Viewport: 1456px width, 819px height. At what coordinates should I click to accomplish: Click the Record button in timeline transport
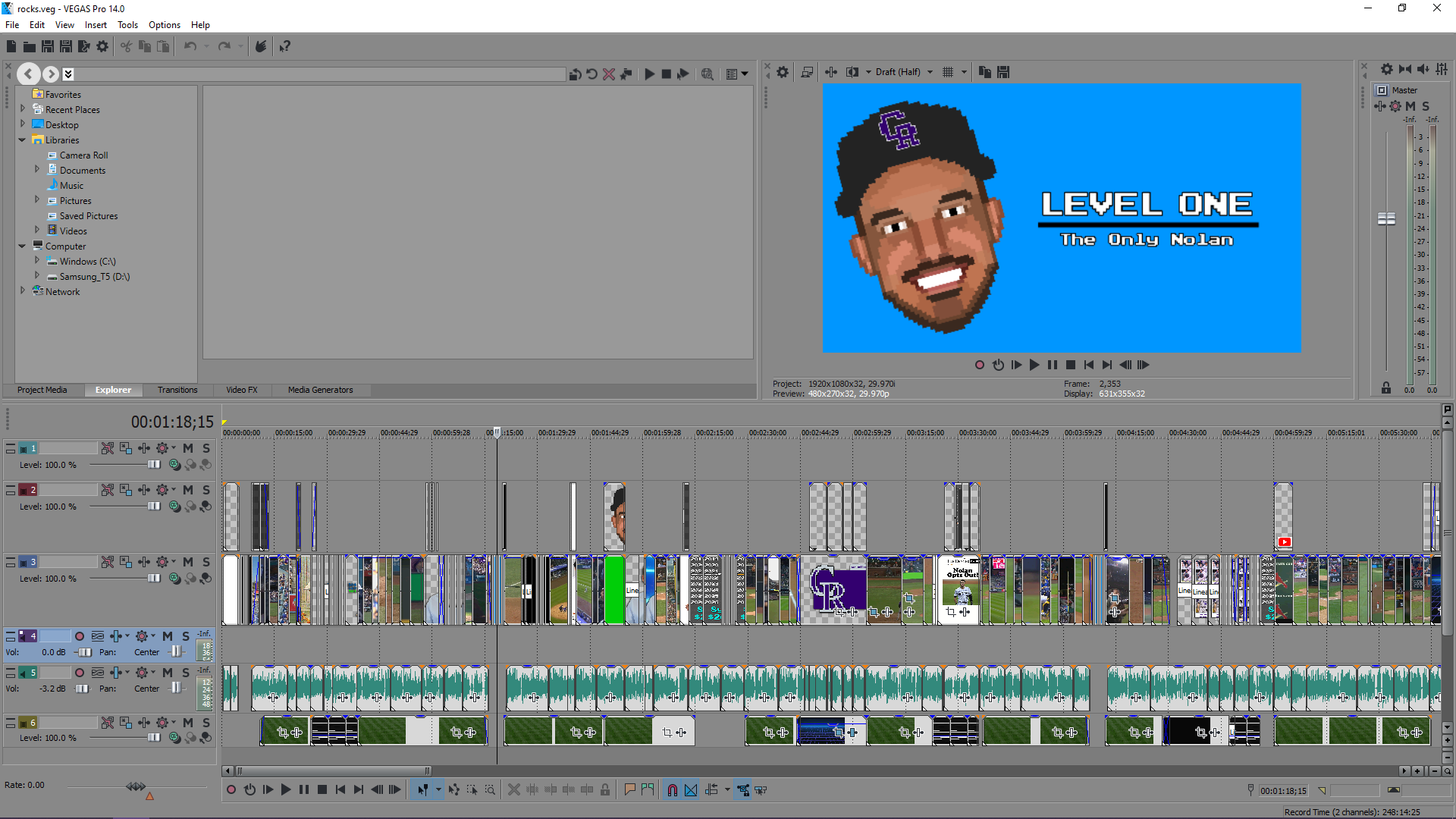[x=231, y=790]
